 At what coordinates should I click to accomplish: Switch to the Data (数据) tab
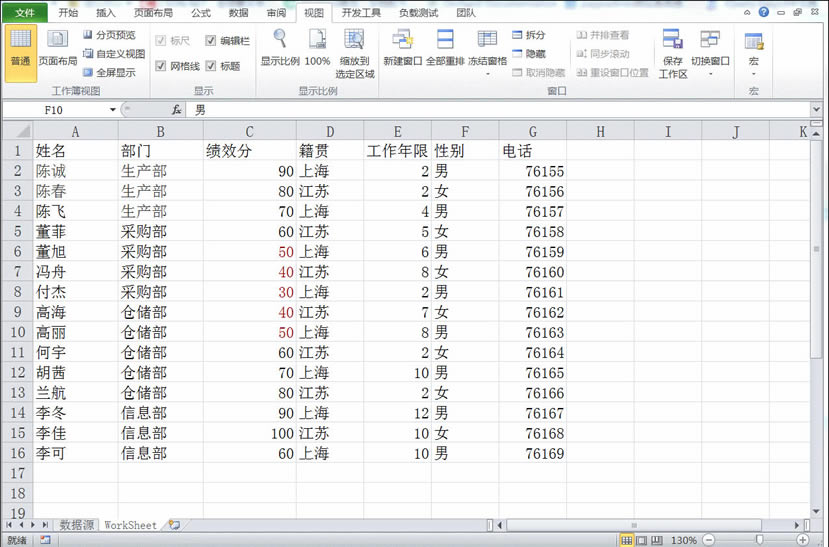(238, 13)
